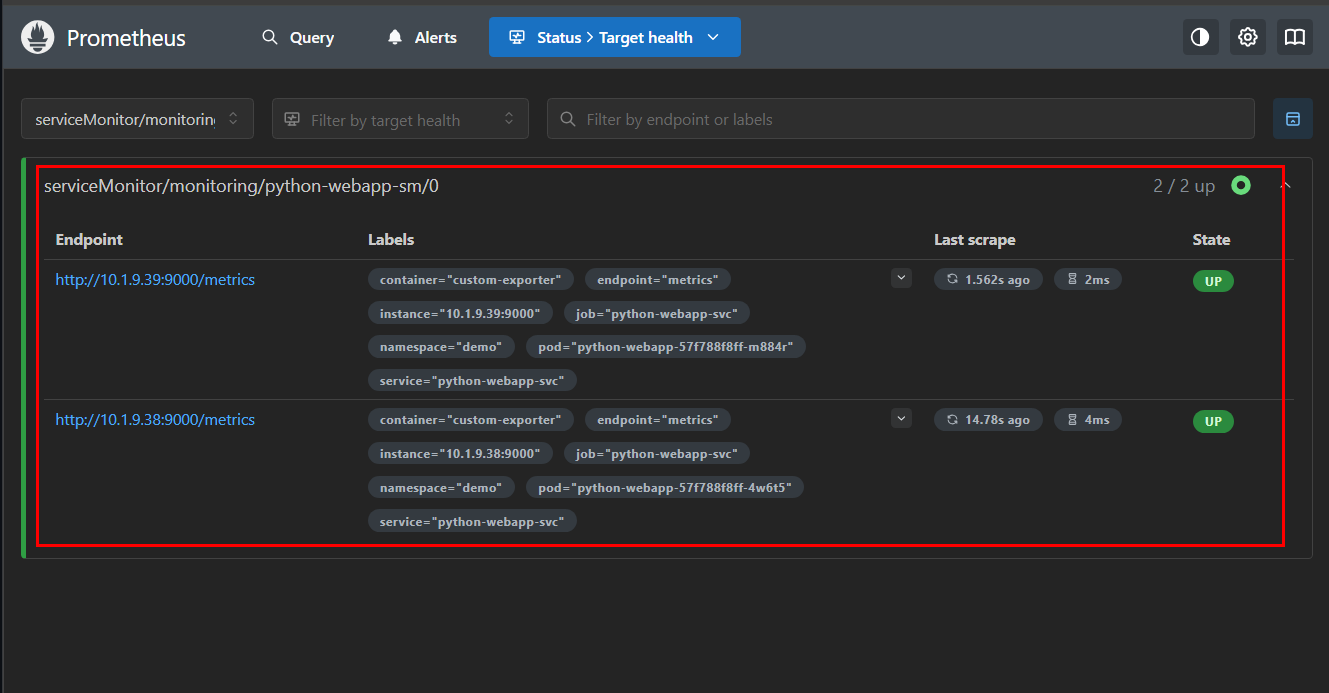Click the 2 / 2 up count
The width and height of the screenshot is (1329, 693).
(x=1184, y=186)
